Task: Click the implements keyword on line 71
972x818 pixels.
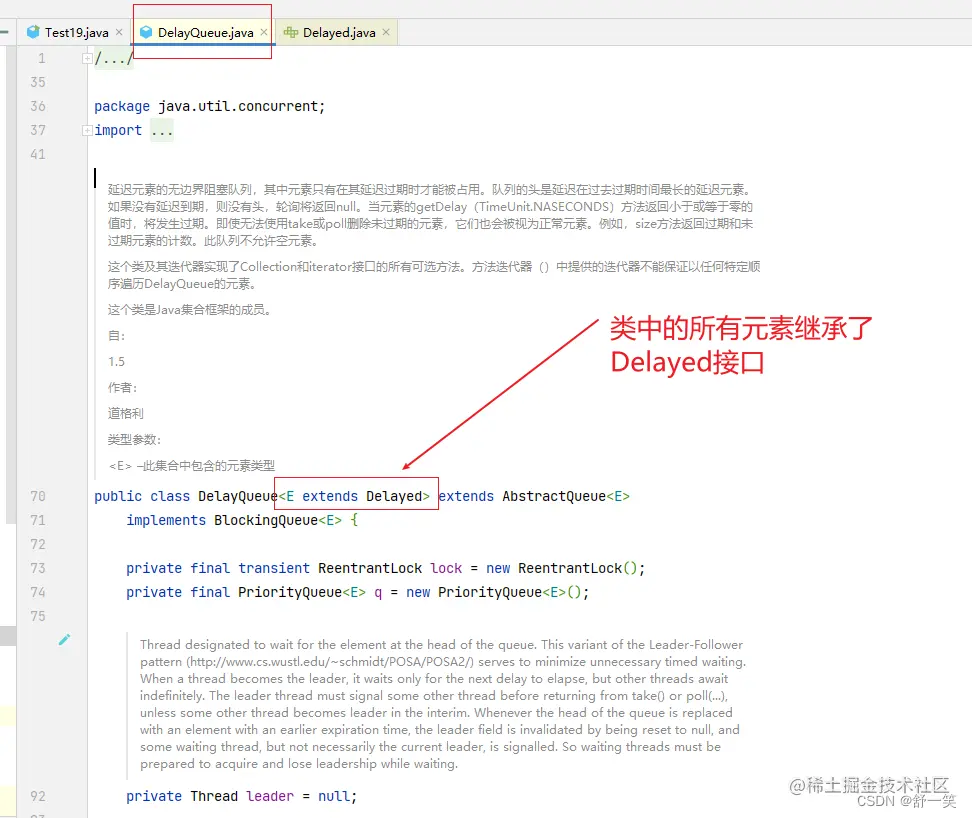Action: [166, 521]
